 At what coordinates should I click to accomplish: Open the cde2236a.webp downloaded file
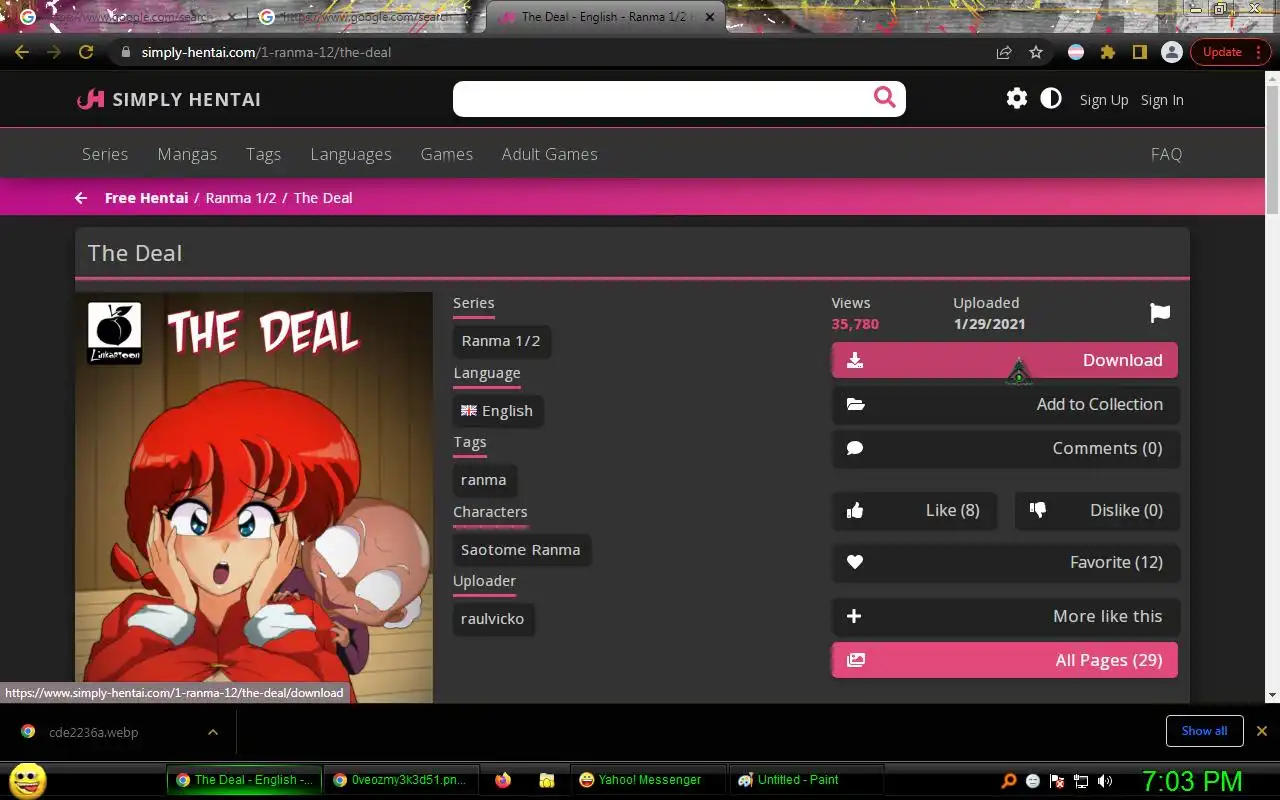[94, 732]
